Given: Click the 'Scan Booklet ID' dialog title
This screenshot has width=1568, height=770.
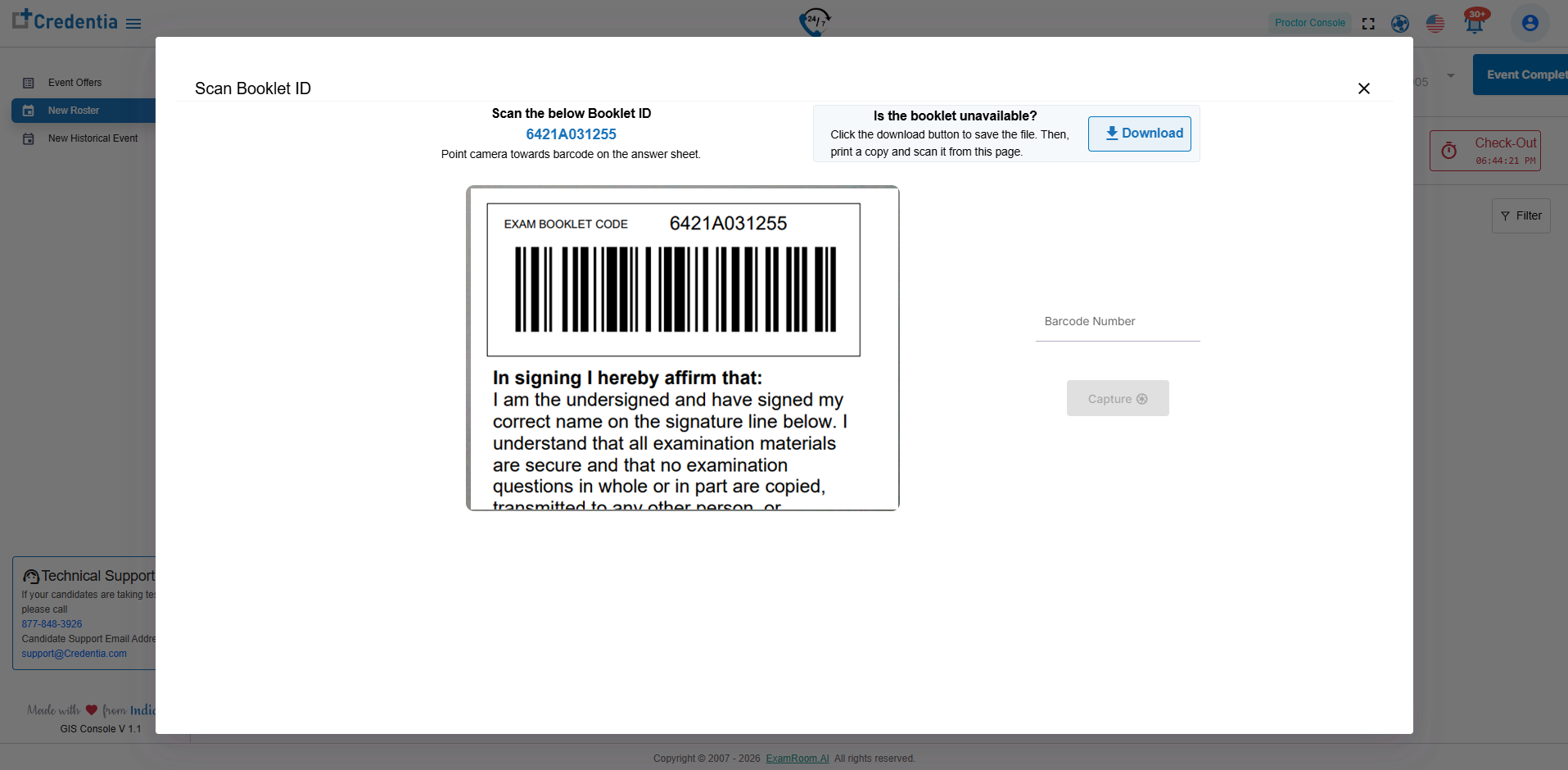Looking at the screenshot, I should (253, 88).
